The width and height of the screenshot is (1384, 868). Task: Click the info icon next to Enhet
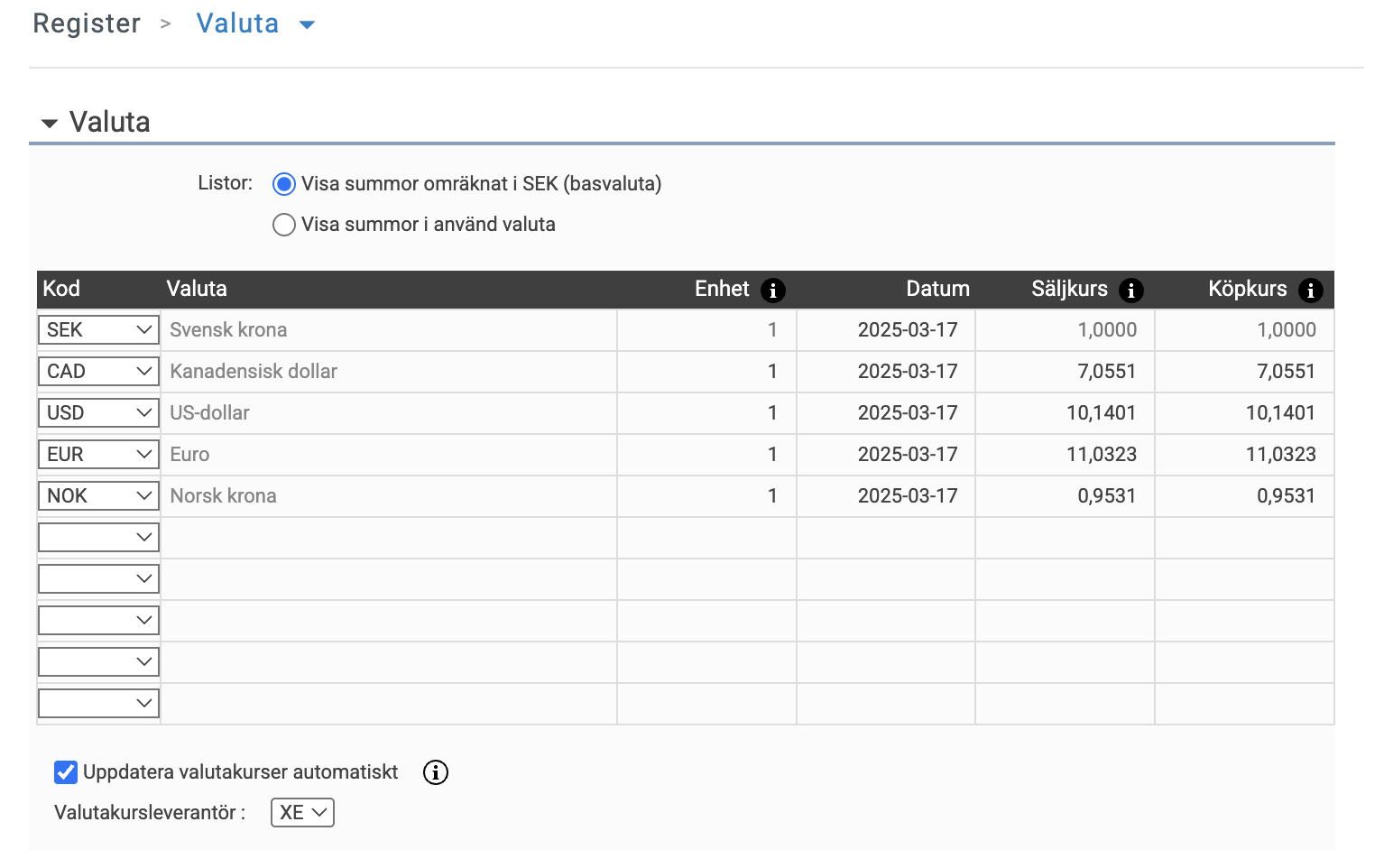pyautogui.click(x=773, y=291)
